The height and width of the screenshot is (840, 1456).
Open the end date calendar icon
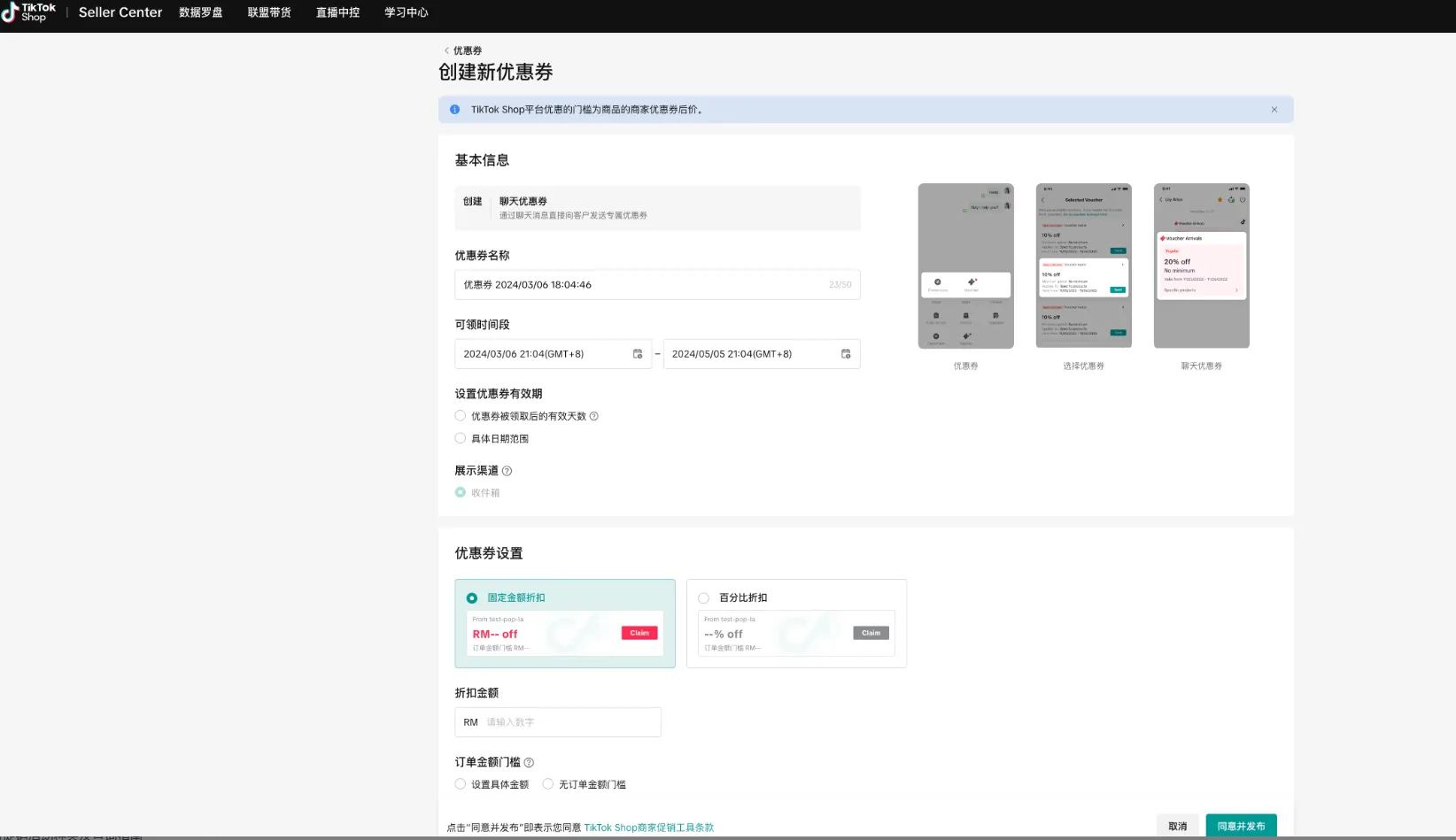[846, 354]
